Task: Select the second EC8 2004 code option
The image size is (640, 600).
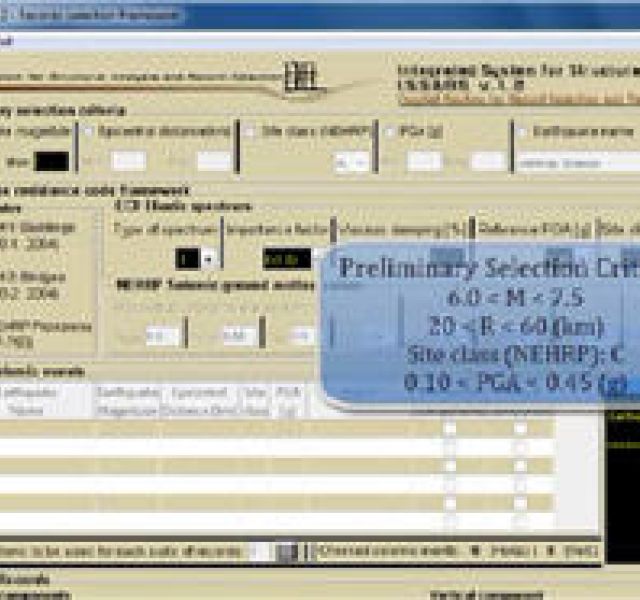Action: click(x=33, y=285)
